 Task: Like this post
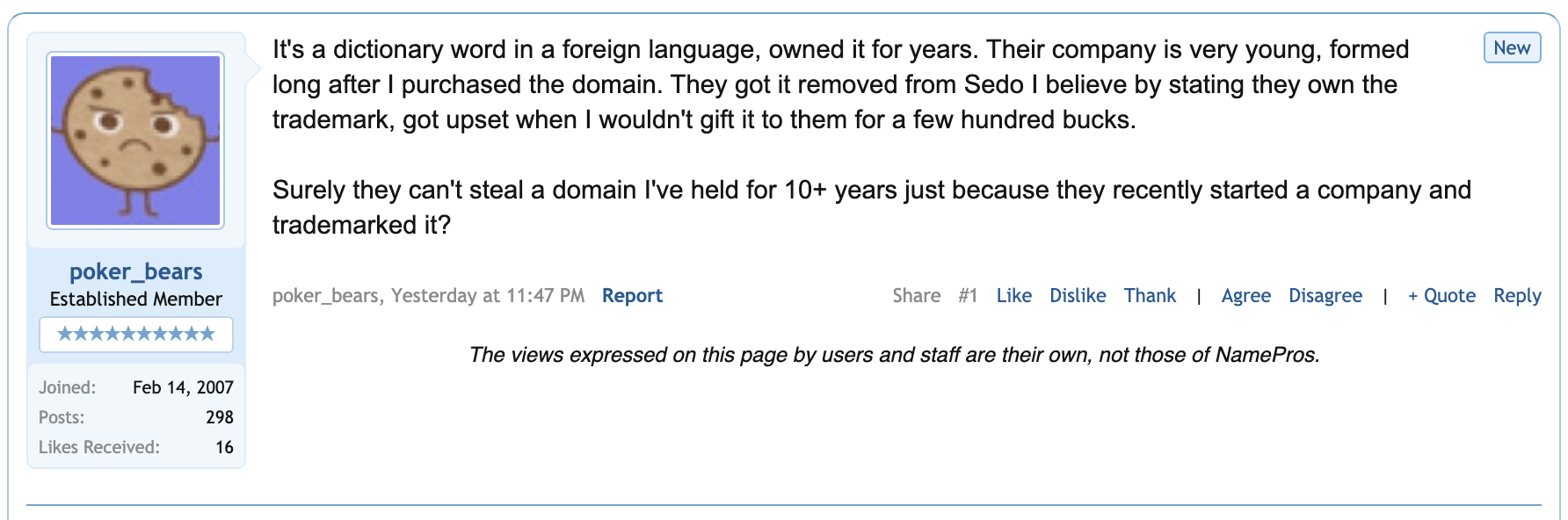(x=1013, y=296)
